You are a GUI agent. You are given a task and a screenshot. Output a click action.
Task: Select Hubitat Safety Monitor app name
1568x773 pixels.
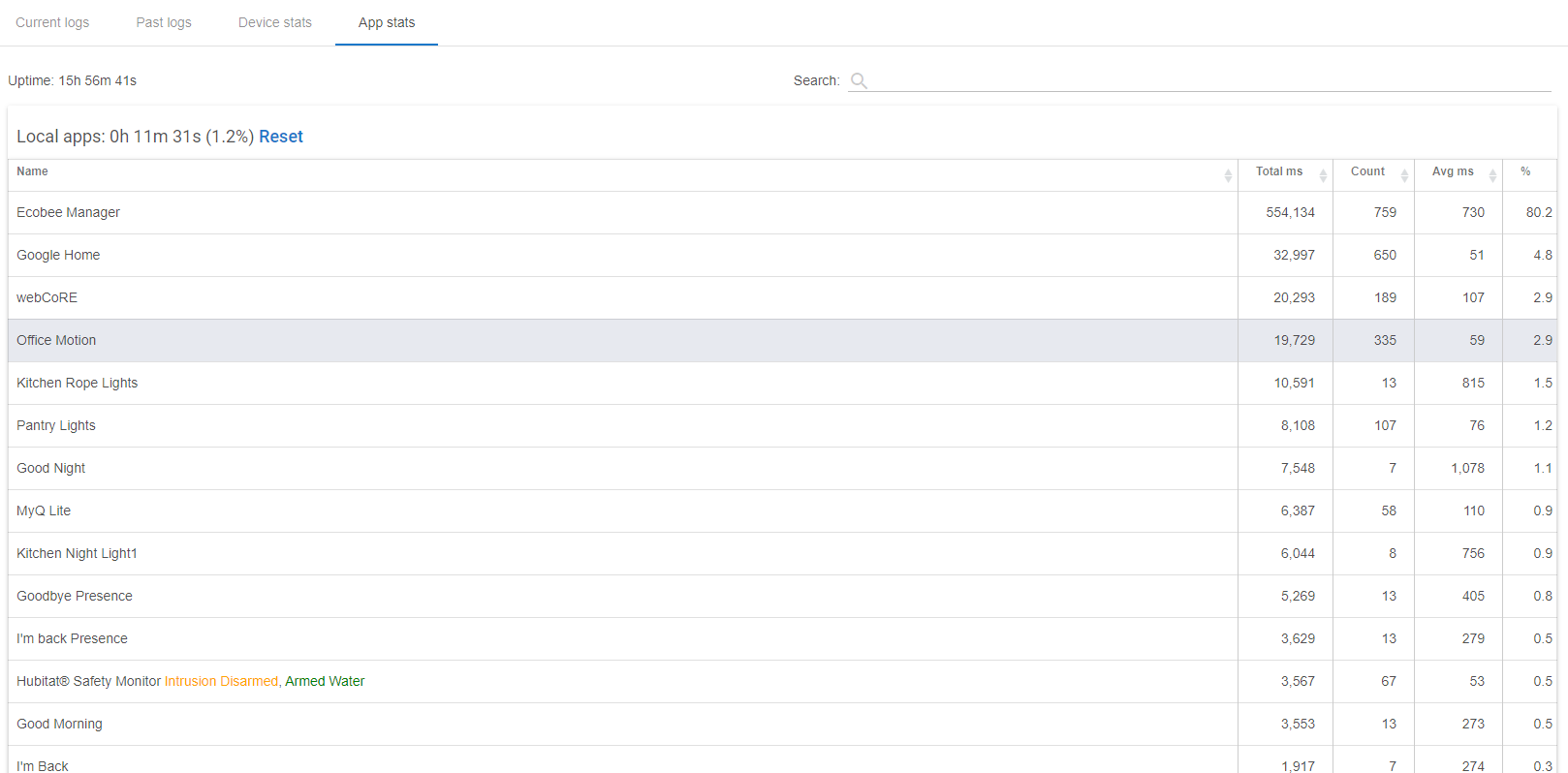tap(88, 681)
